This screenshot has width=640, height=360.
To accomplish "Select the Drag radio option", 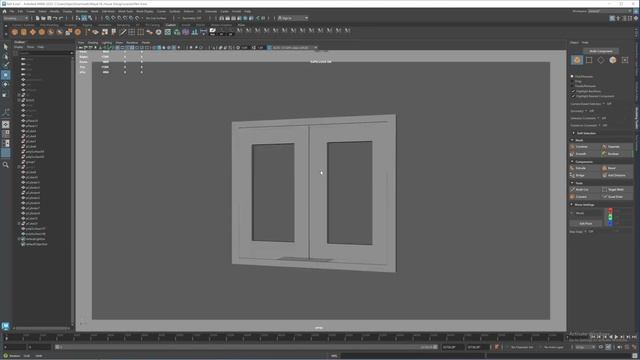I will (x=572, y=81).
